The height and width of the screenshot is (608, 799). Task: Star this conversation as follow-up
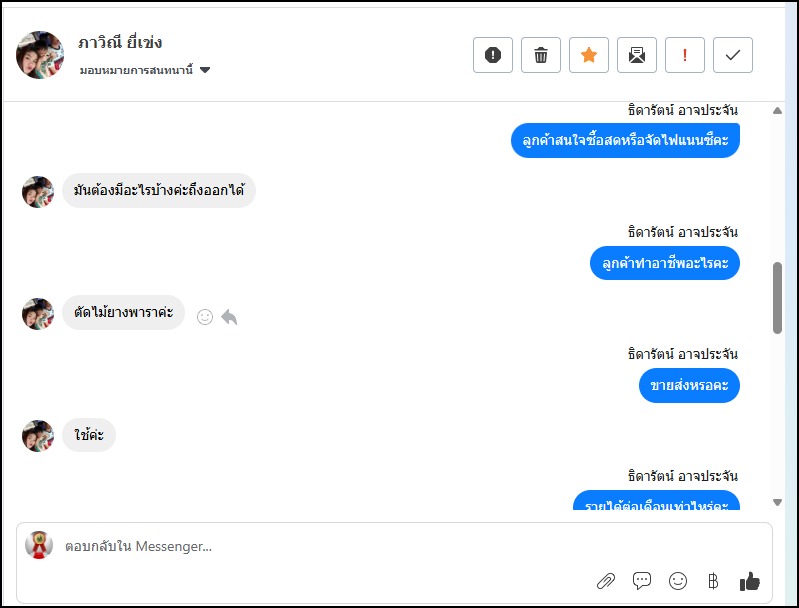589,56
